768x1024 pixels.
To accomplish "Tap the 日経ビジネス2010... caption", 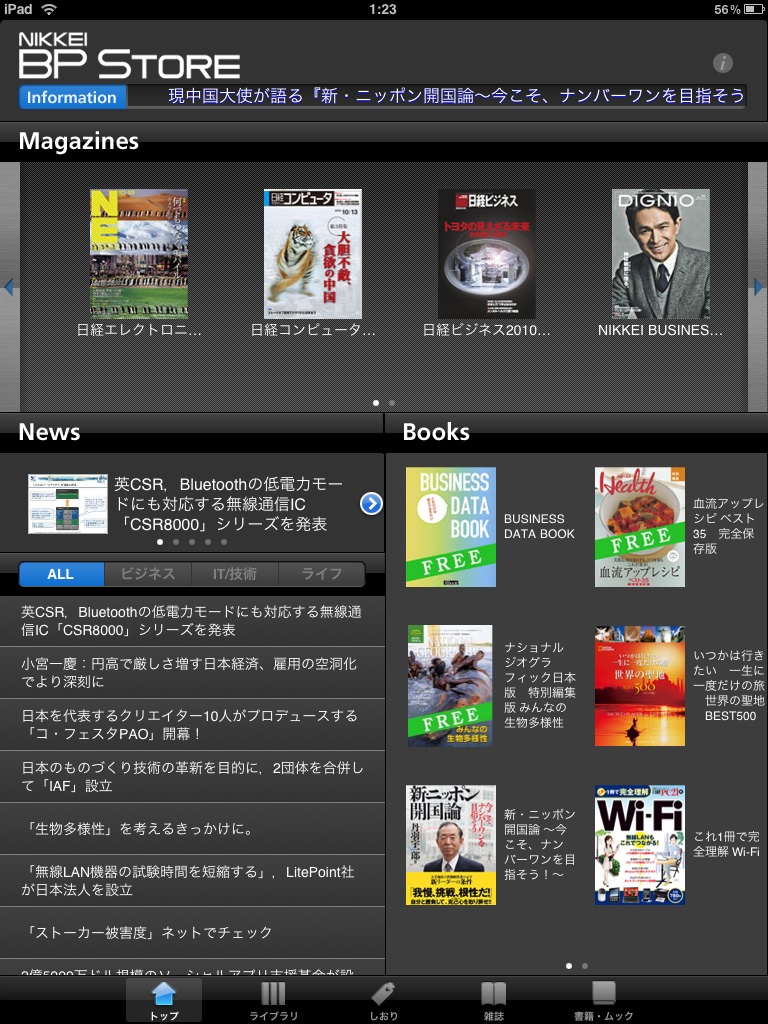I will click(x=487, y=330).
